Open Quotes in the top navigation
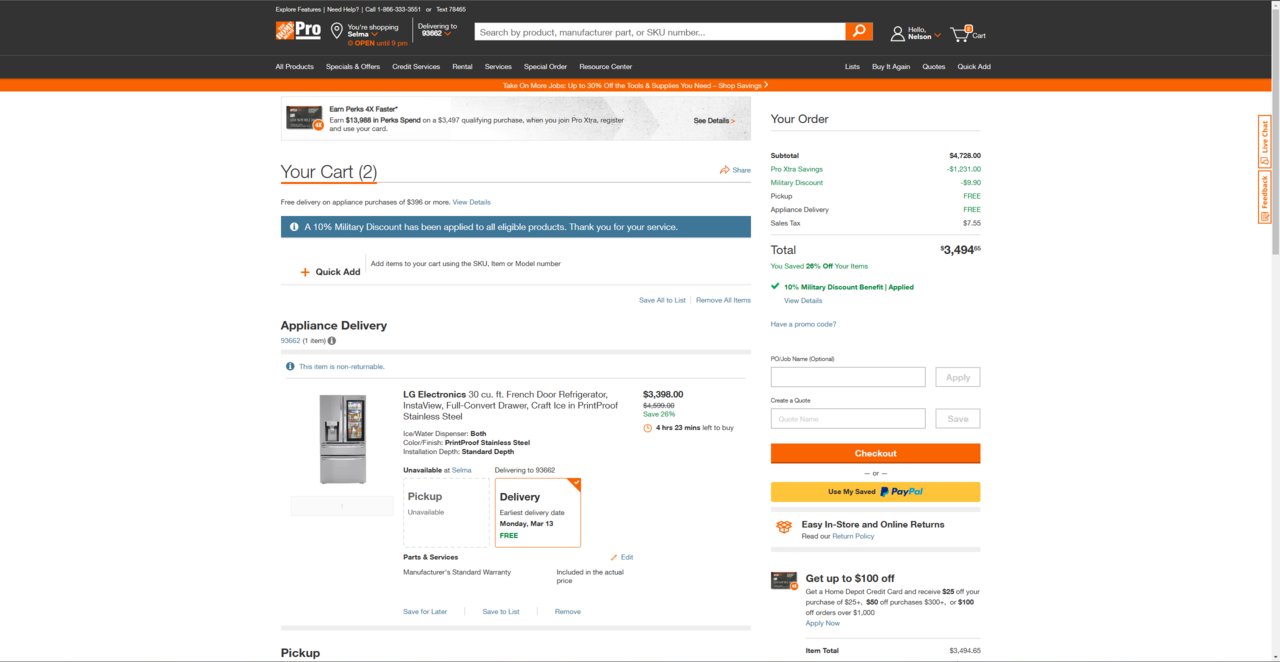This screenshot has height=662, width=1280. tap(934, 67)
